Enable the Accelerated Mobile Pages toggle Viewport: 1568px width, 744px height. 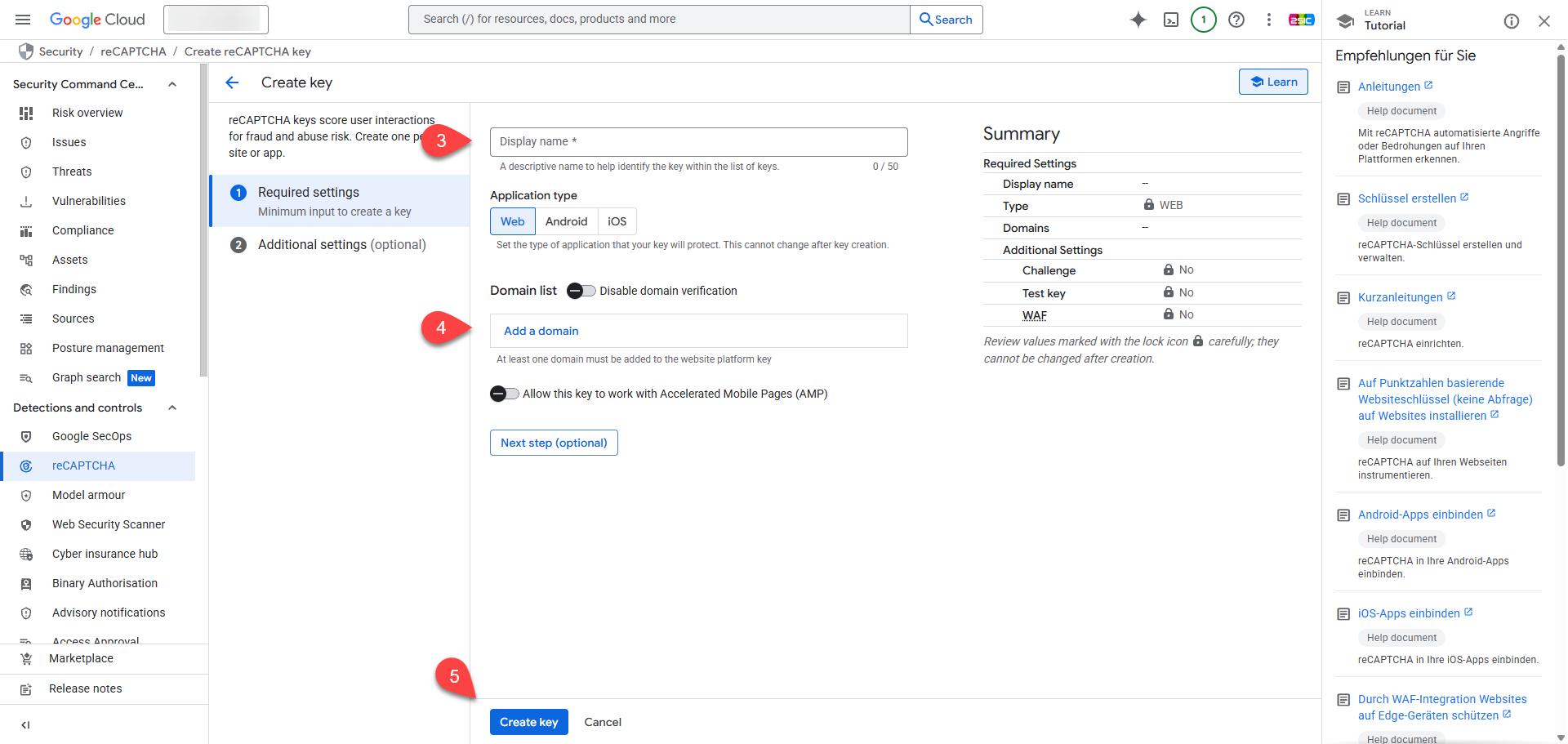pyautogui.click(x=504, y=394)
